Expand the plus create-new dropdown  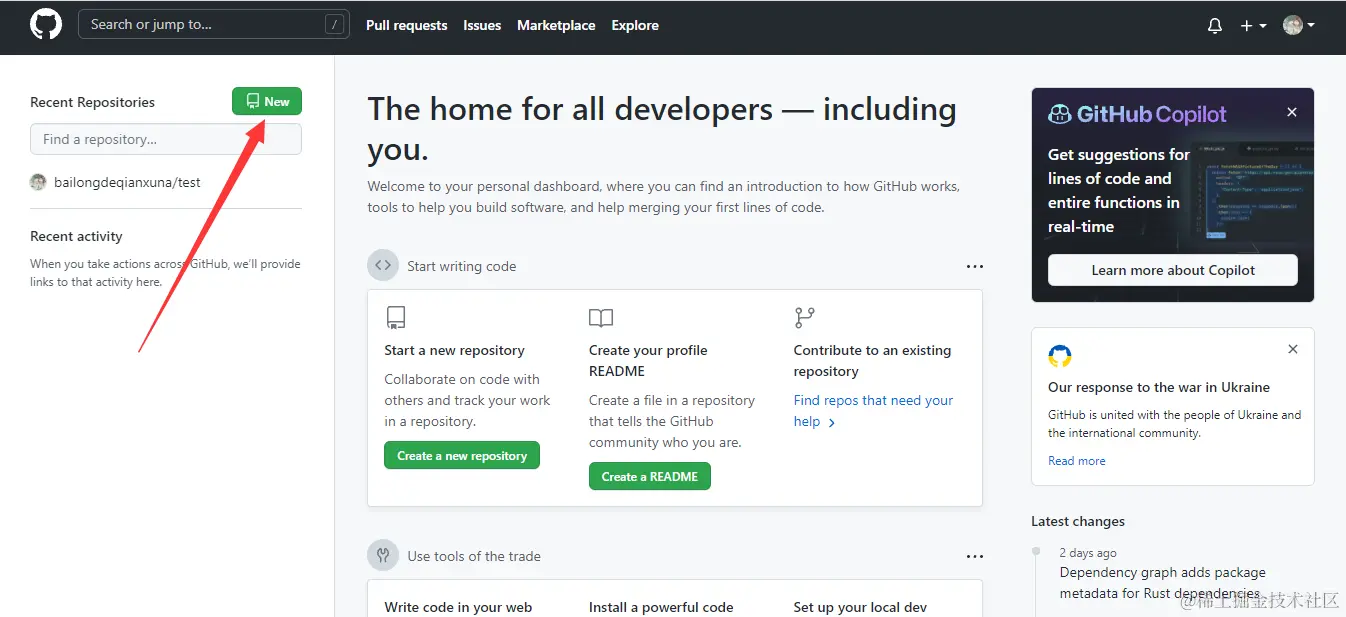1253,26
